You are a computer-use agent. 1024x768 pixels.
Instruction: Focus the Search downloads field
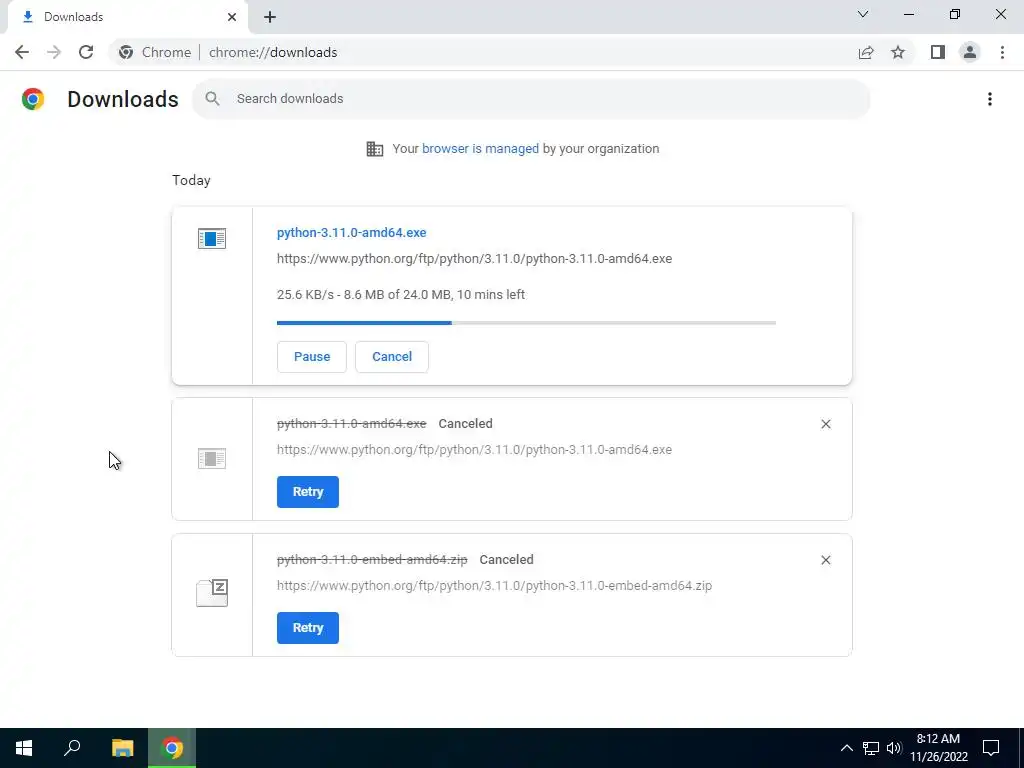click(531, 99)
